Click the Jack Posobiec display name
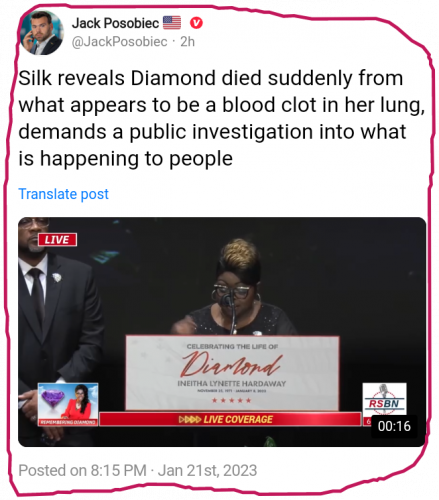 coord(115,23)
